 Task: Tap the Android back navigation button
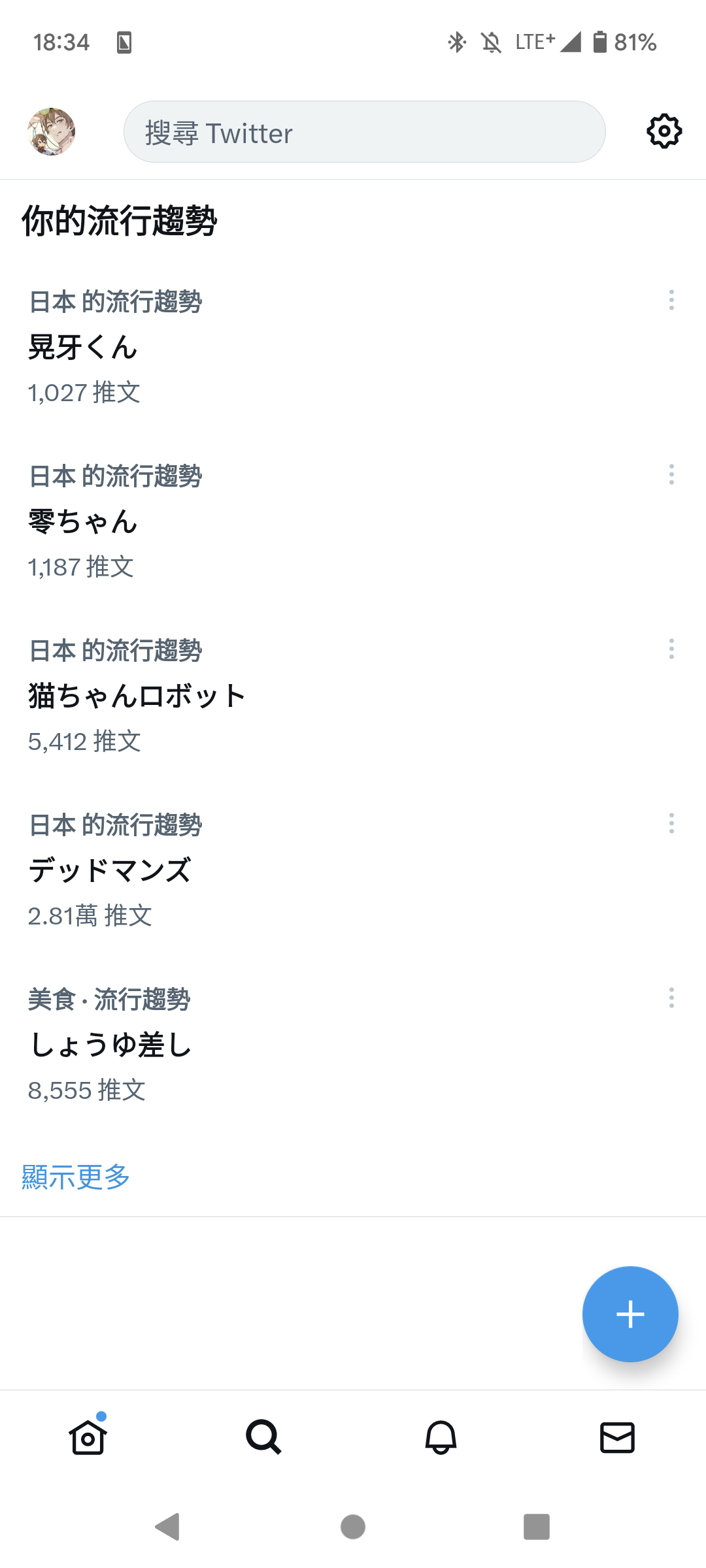tap(168, 1527)
